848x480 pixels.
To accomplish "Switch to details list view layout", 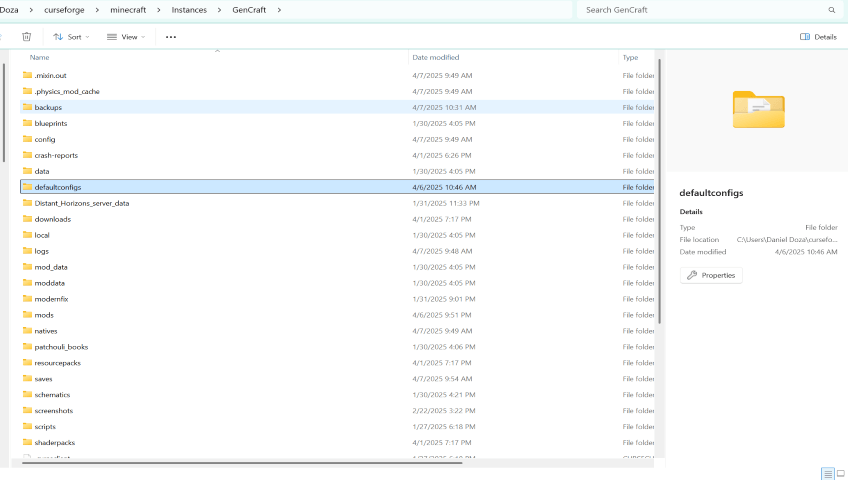I will point(827,473).
